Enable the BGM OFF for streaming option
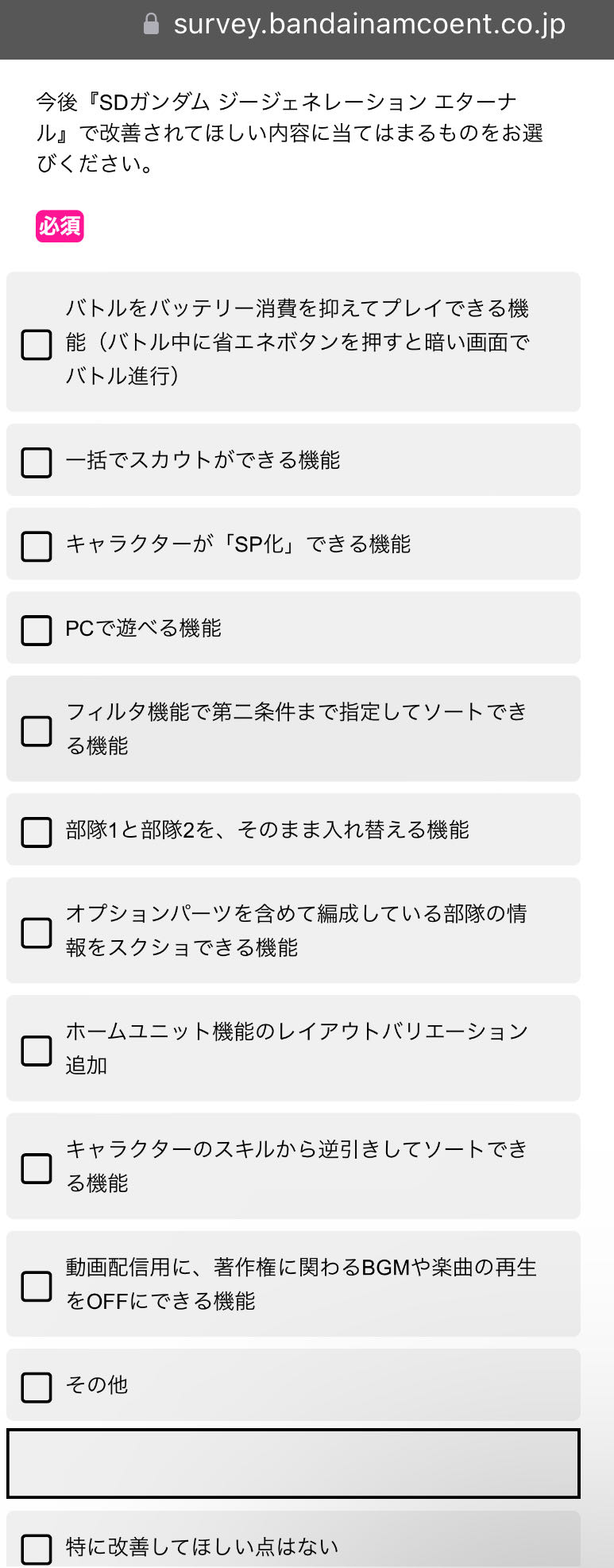The height and width of the screenshot is (1568, 614). [37, 1286]
